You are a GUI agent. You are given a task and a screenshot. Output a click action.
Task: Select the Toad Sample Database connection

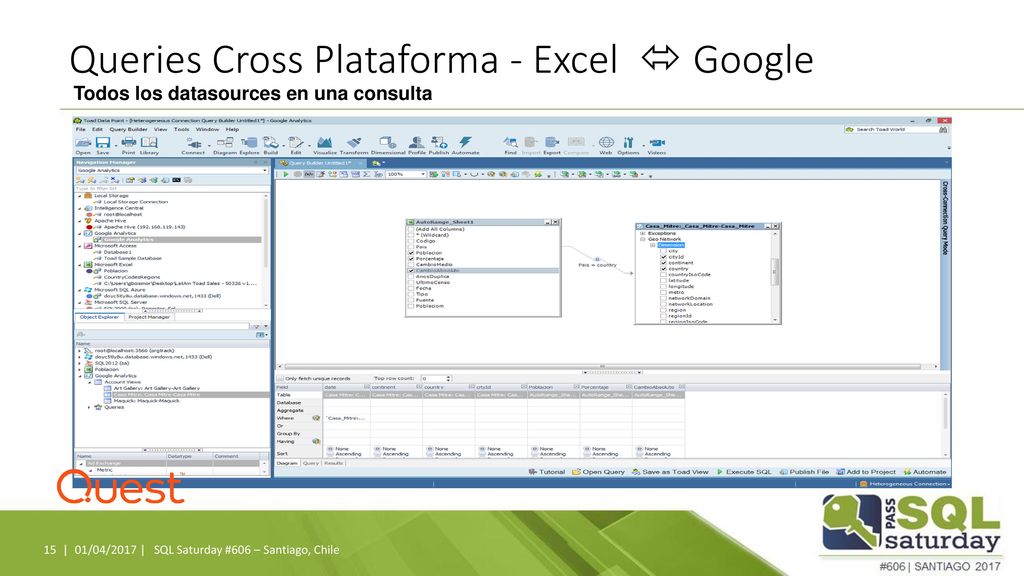pyautogui.click(x=133, y=259)
